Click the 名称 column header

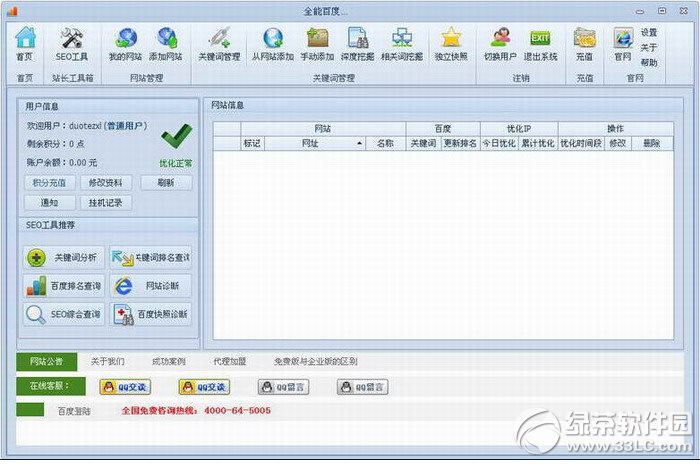click(x=385, y=143)
